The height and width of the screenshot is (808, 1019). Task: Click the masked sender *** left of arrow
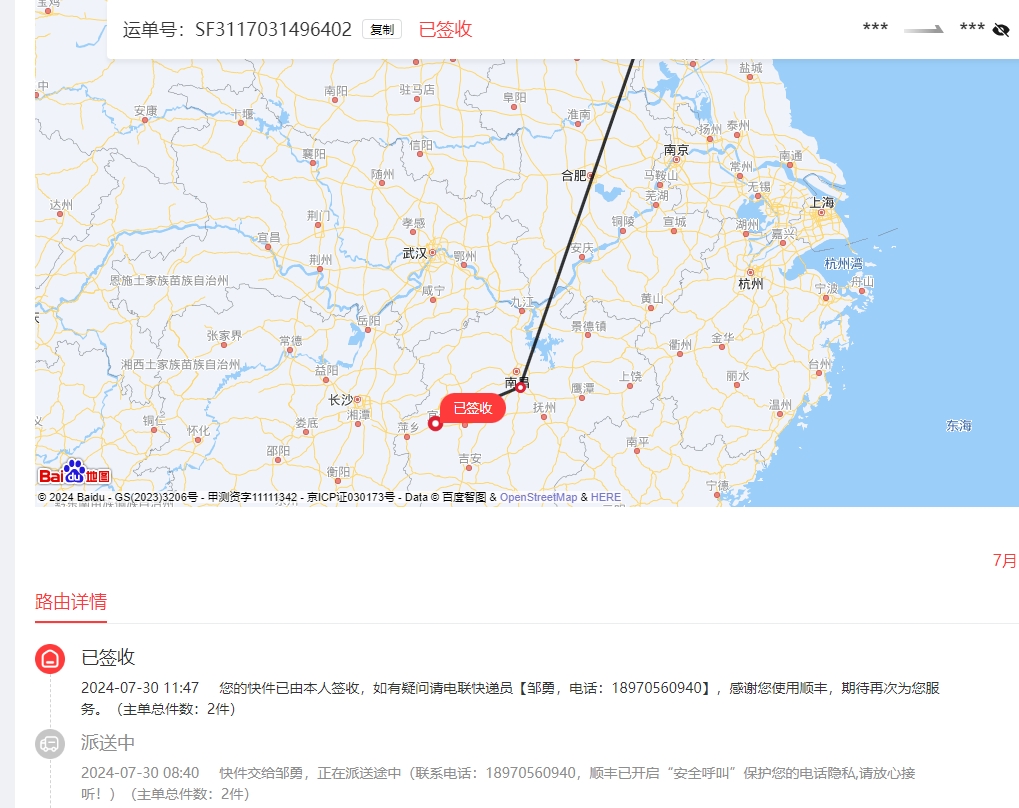[x=875, y=28]
